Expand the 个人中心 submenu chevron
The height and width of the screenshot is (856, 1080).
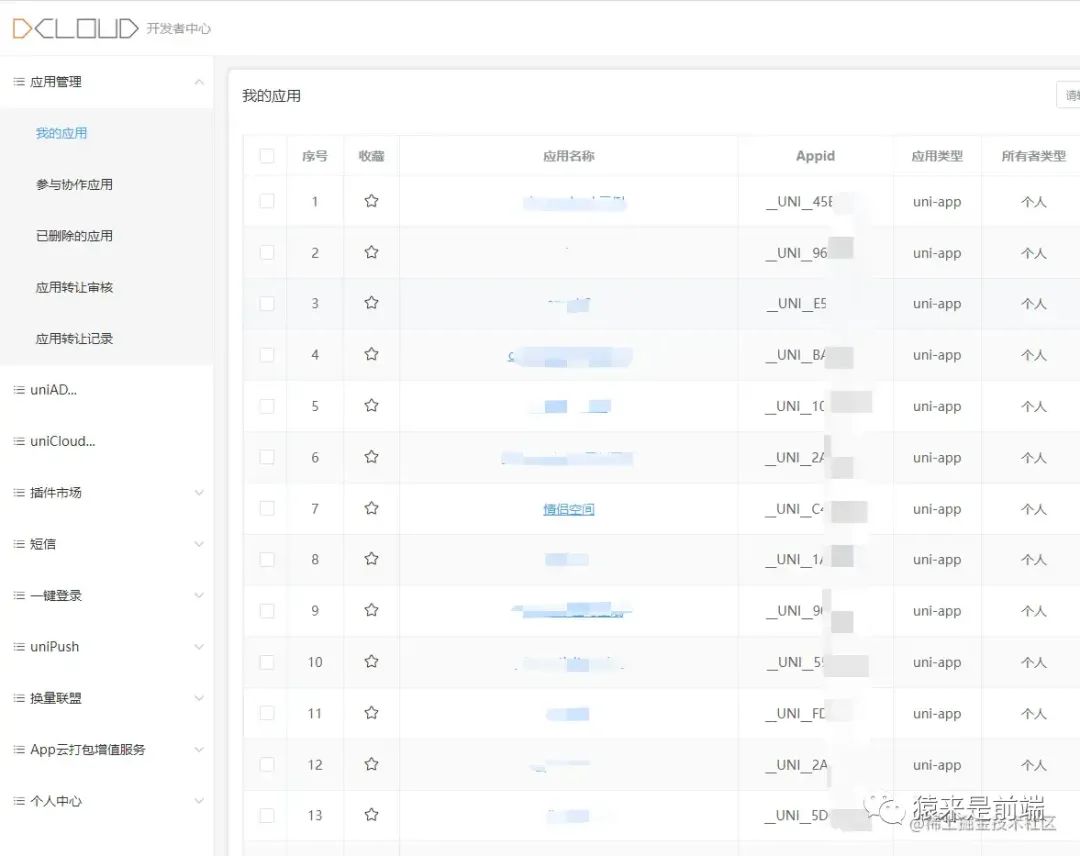pyautogui.click(x=199, y=801)
